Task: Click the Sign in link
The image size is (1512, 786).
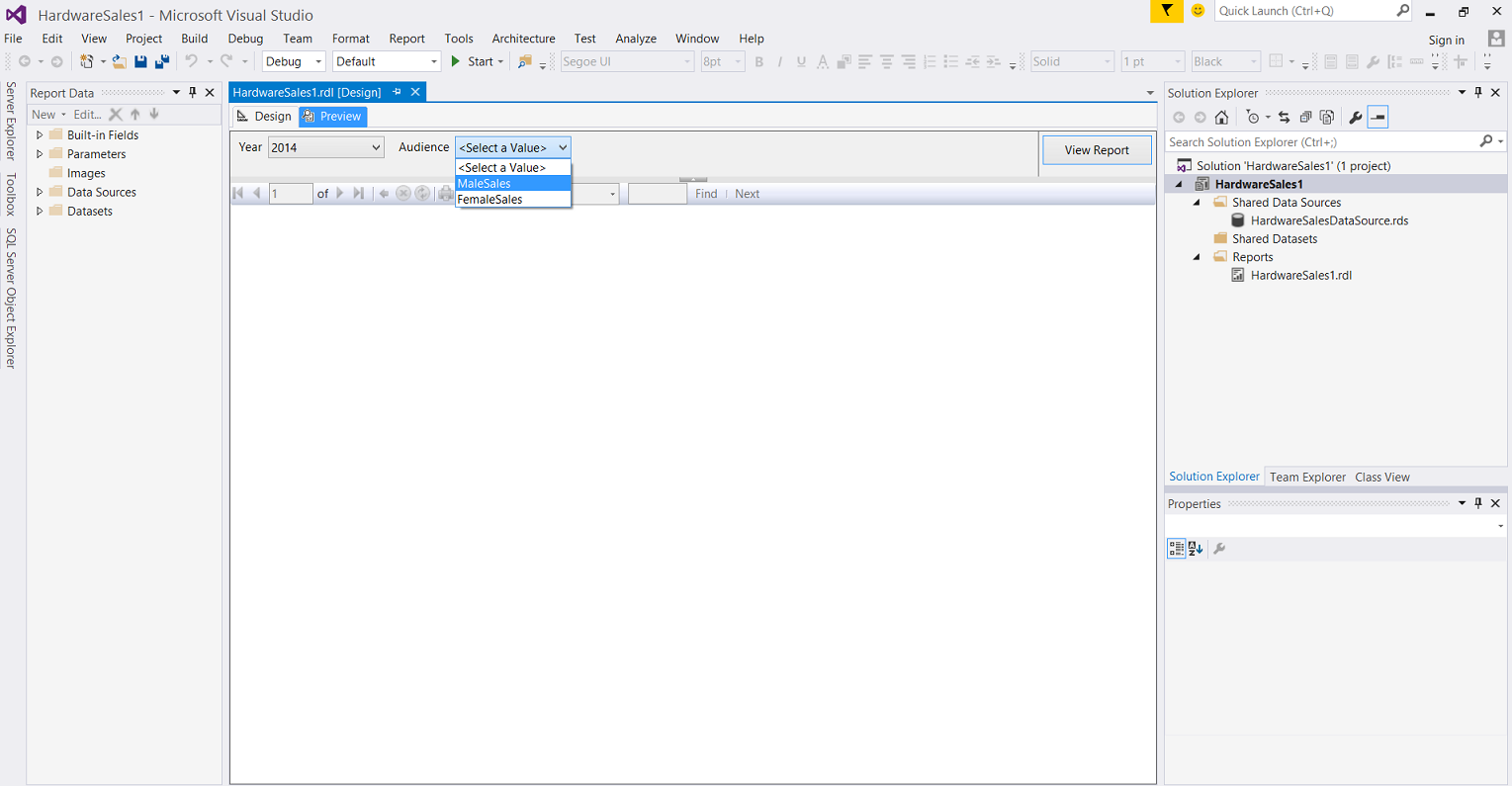Action: pyautogui.click(x=1447, y=40)
